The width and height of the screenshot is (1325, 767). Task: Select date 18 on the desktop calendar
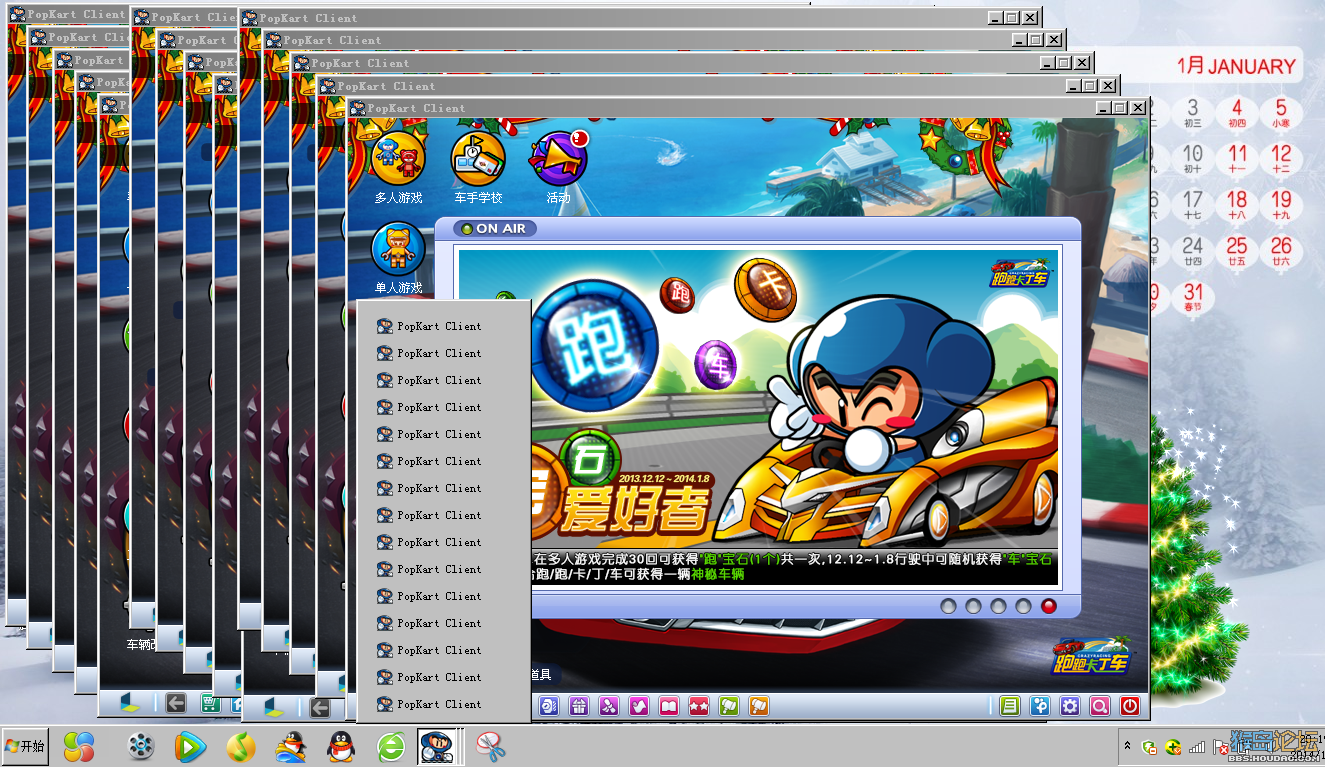[x=1237, y=204]
